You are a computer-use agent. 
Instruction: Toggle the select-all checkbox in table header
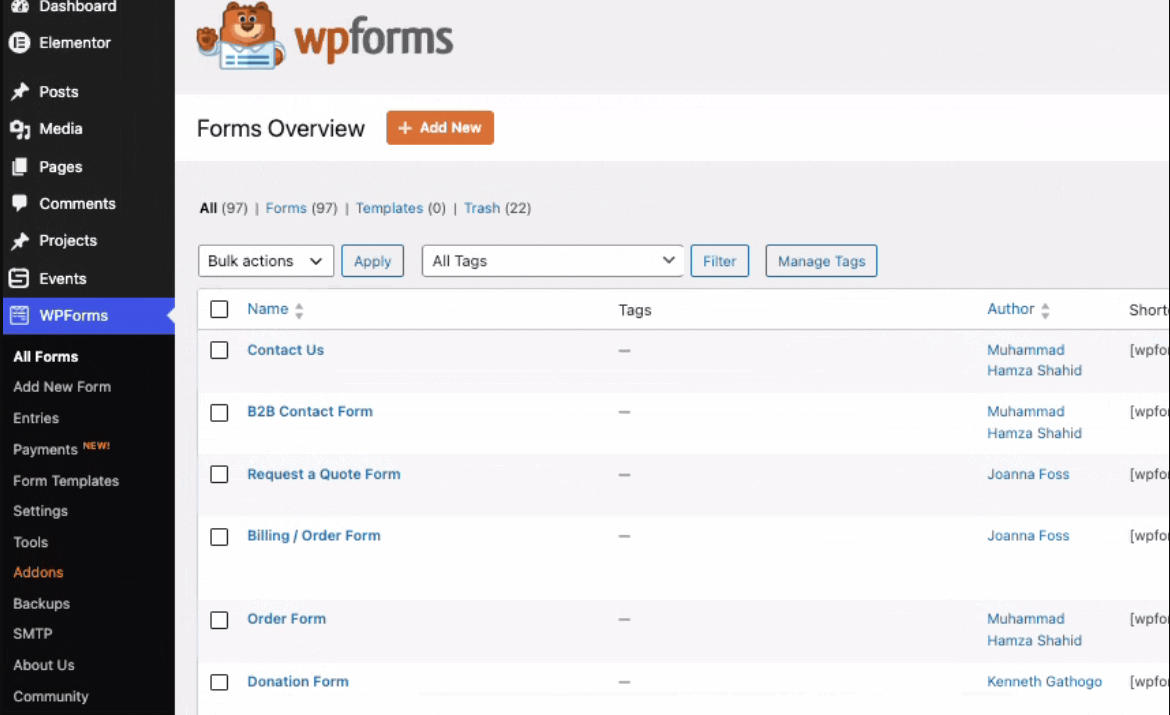[219, 309]
